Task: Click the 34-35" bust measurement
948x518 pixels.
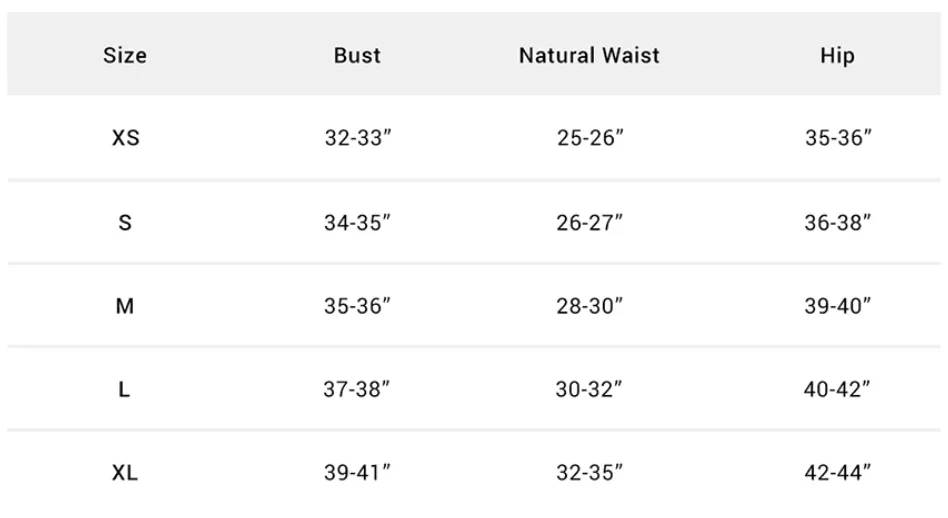Action: click(x=357, y=222)
